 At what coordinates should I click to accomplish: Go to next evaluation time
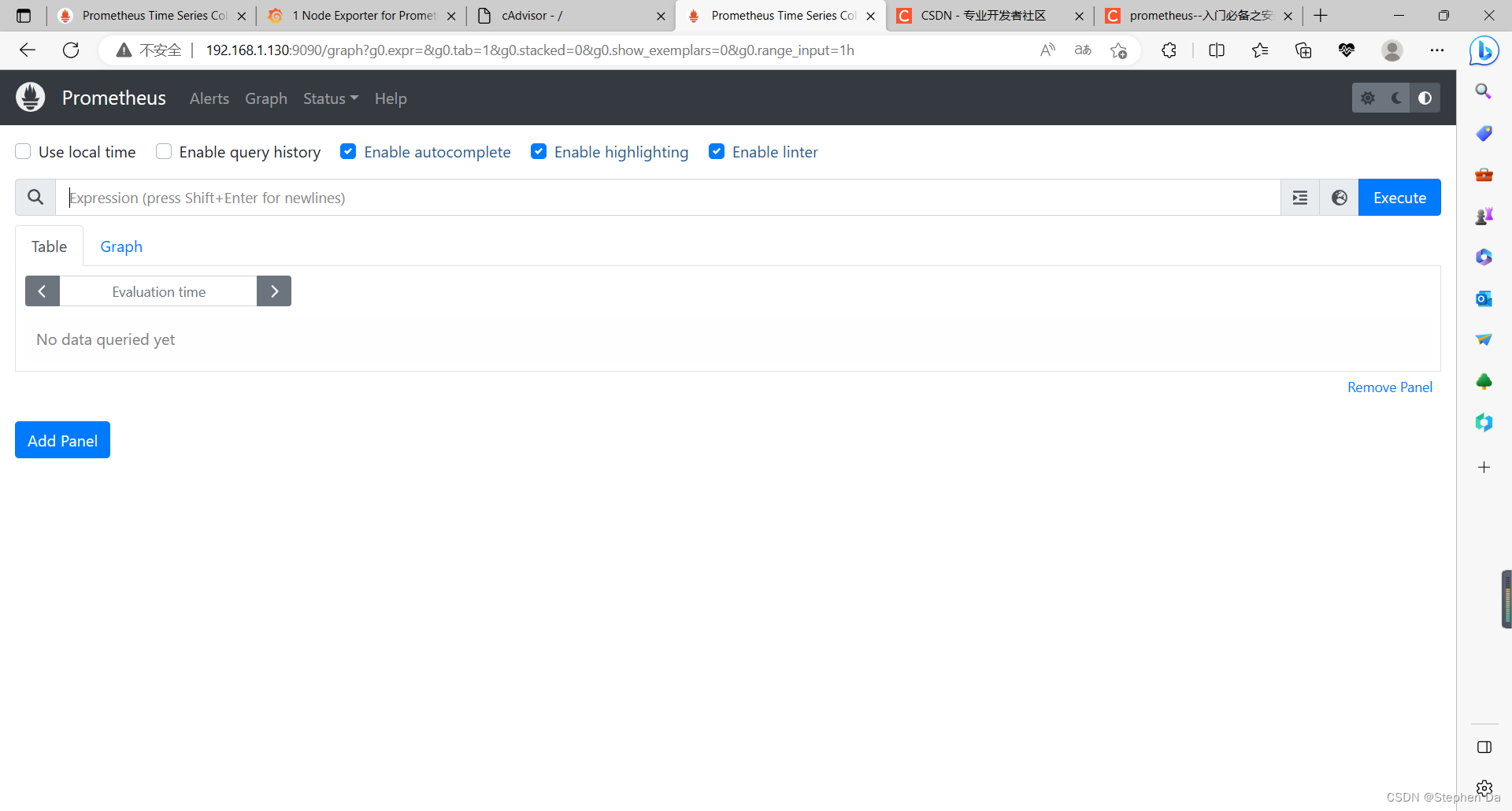coord(274,291)
